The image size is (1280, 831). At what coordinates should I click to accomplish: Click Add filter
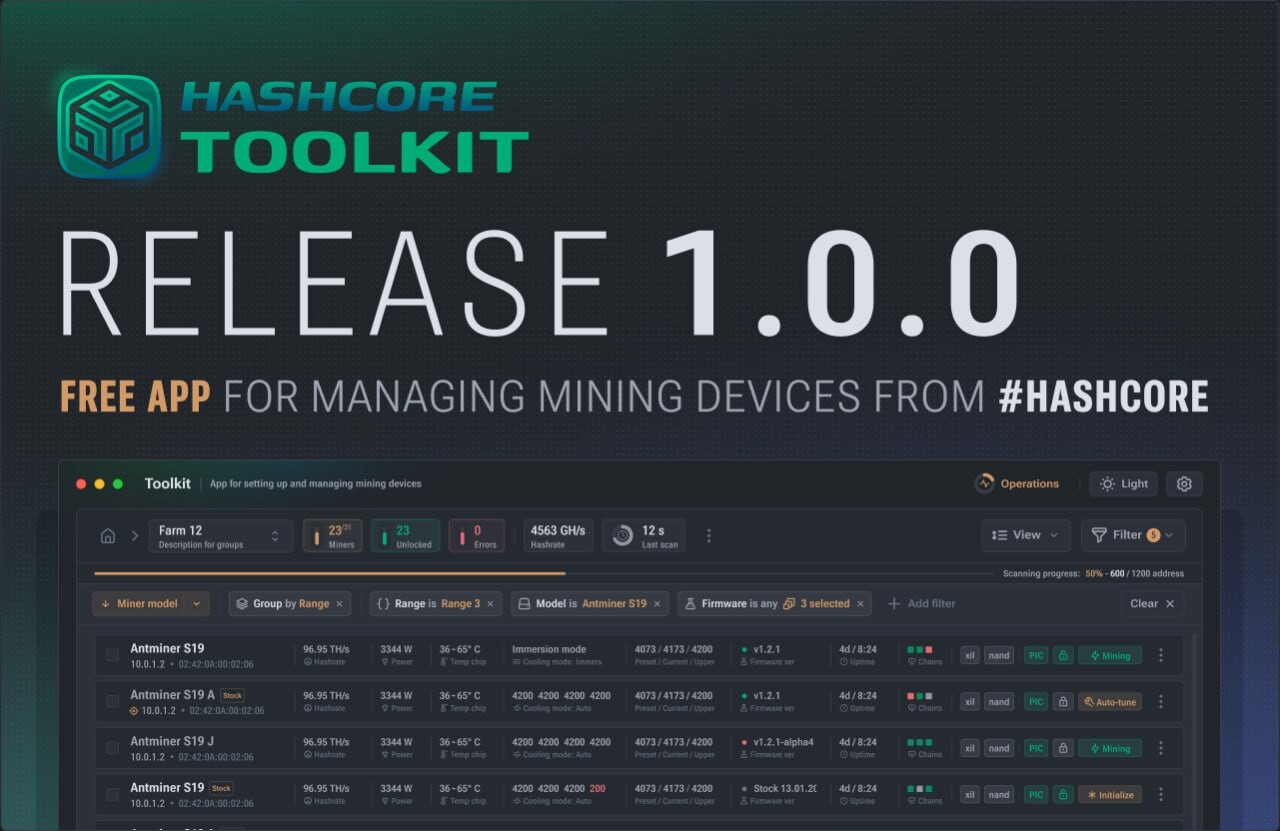pyautogui.click(x=921, y=604)
